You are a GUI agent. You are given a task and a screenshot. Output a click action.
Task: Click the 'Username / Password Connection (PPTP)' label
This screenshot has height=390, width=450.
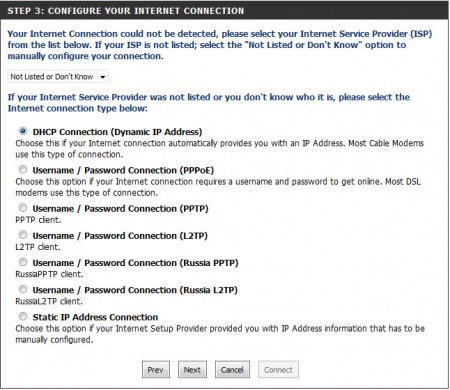click(120, 209)
